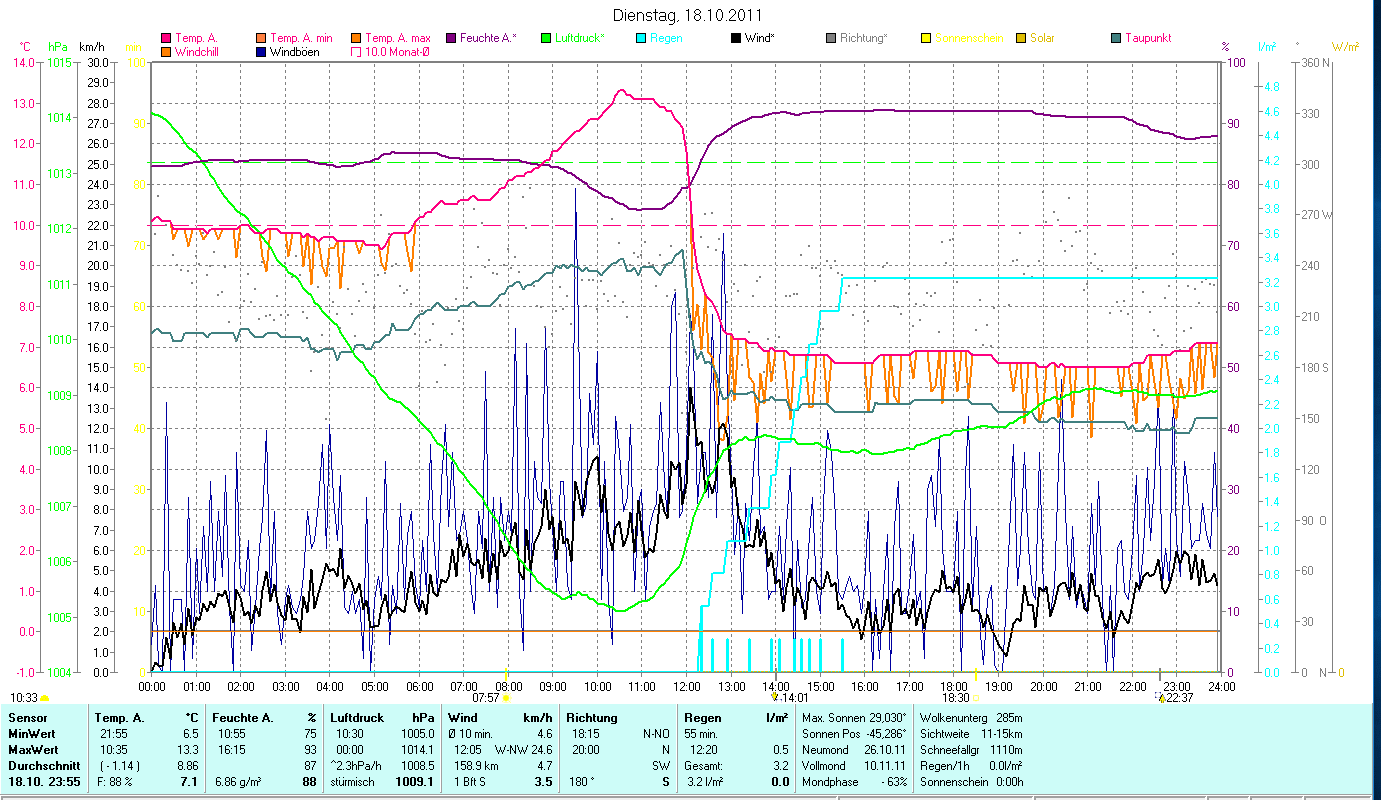Select the Taupunkt legend swatch
Viewport: 1381px width, 800px height.
[x=1117, y=38]
